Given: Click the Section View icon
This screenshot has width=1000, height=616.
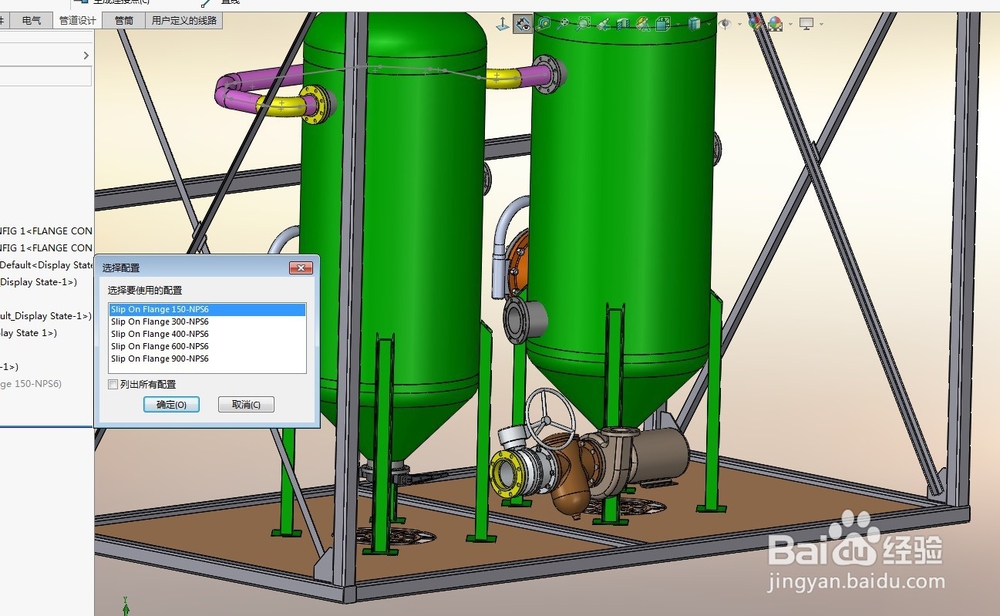Looking at the screenshot, I should point(622,24).
